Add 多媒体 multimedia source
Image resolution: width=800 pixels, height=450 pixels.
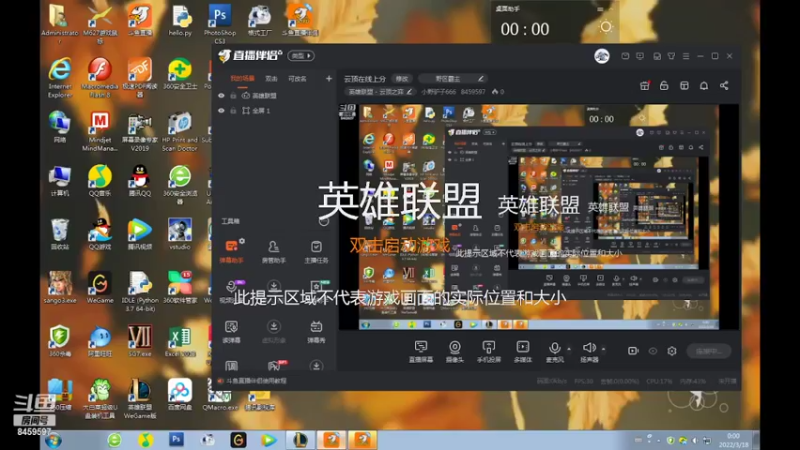(522, 351)
